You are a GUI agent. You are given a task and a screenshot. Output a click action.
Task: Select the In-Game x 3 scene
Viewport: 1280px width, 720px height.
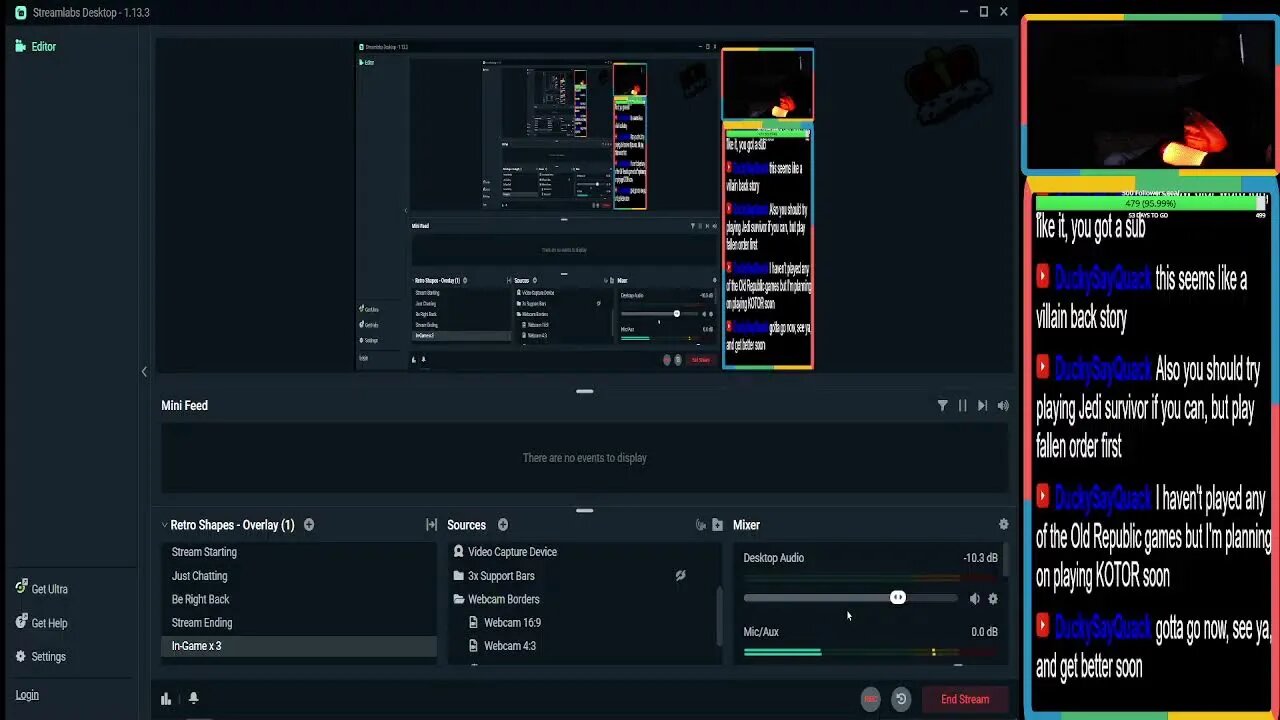[298, 646]
